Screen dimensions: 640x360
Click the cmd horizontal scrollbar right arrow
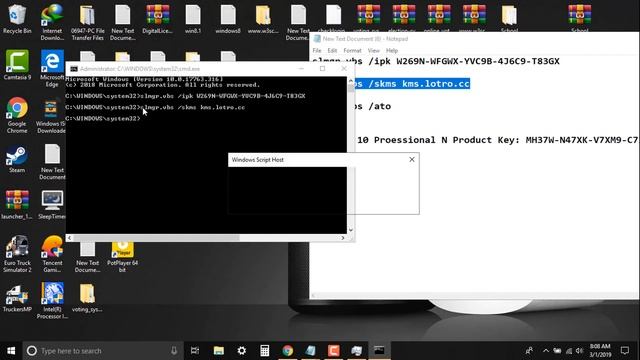[x=343, y=238]
